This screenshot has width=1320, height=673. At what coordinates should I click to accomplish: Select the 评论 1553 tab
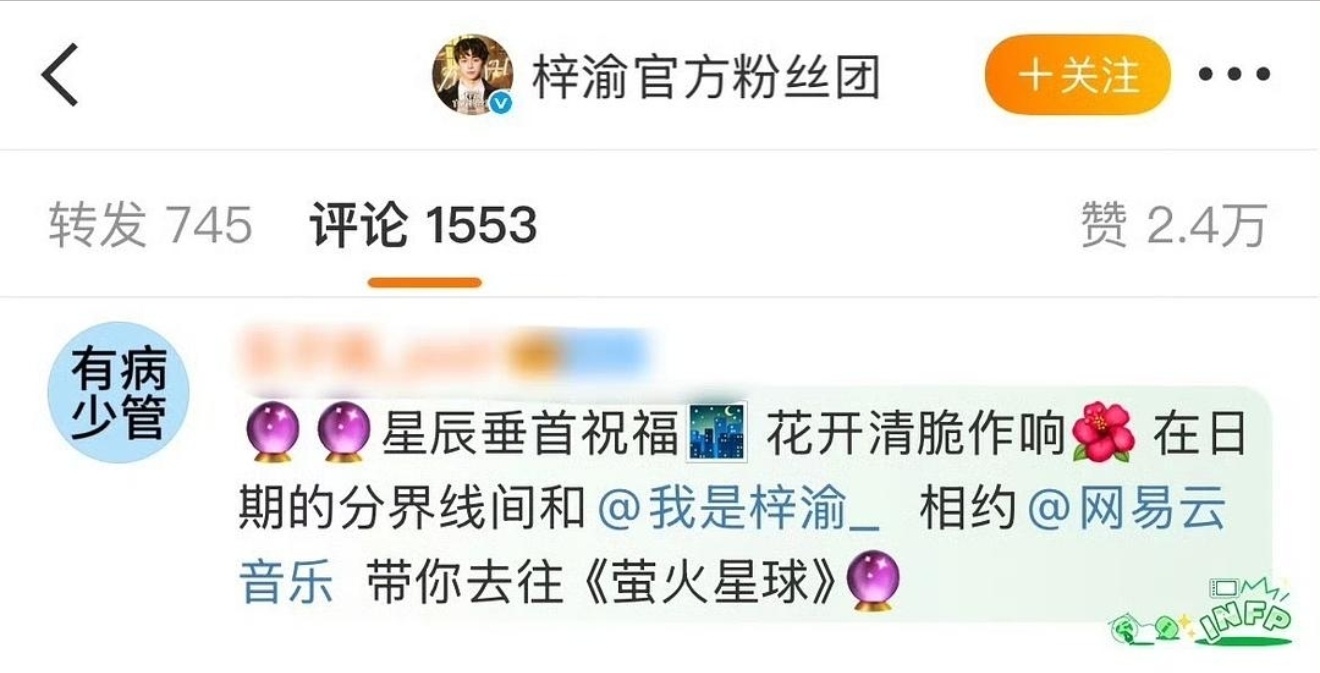pyautogui.click(x=424, y=224)
